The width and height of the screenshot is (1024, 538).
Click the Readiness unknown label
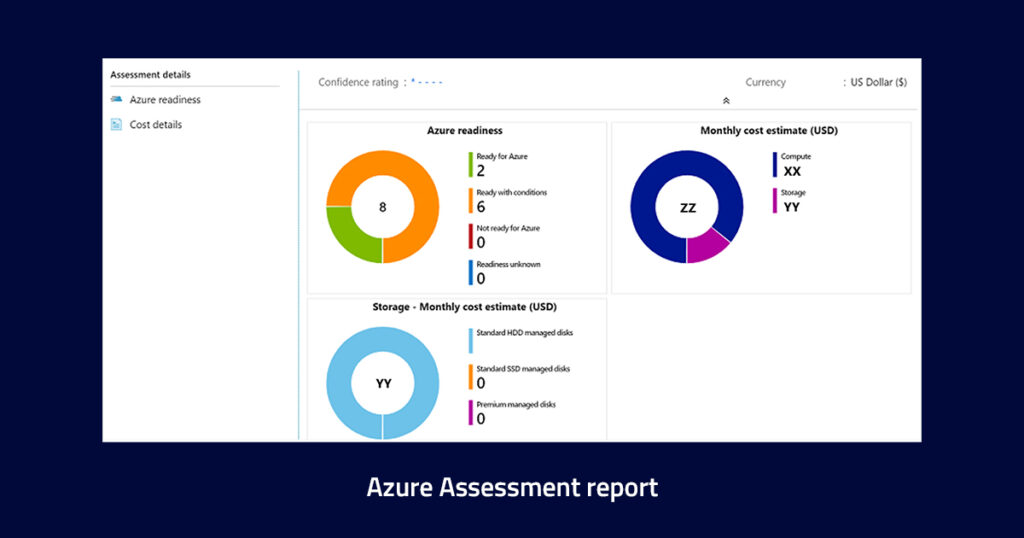coord(508,264)
